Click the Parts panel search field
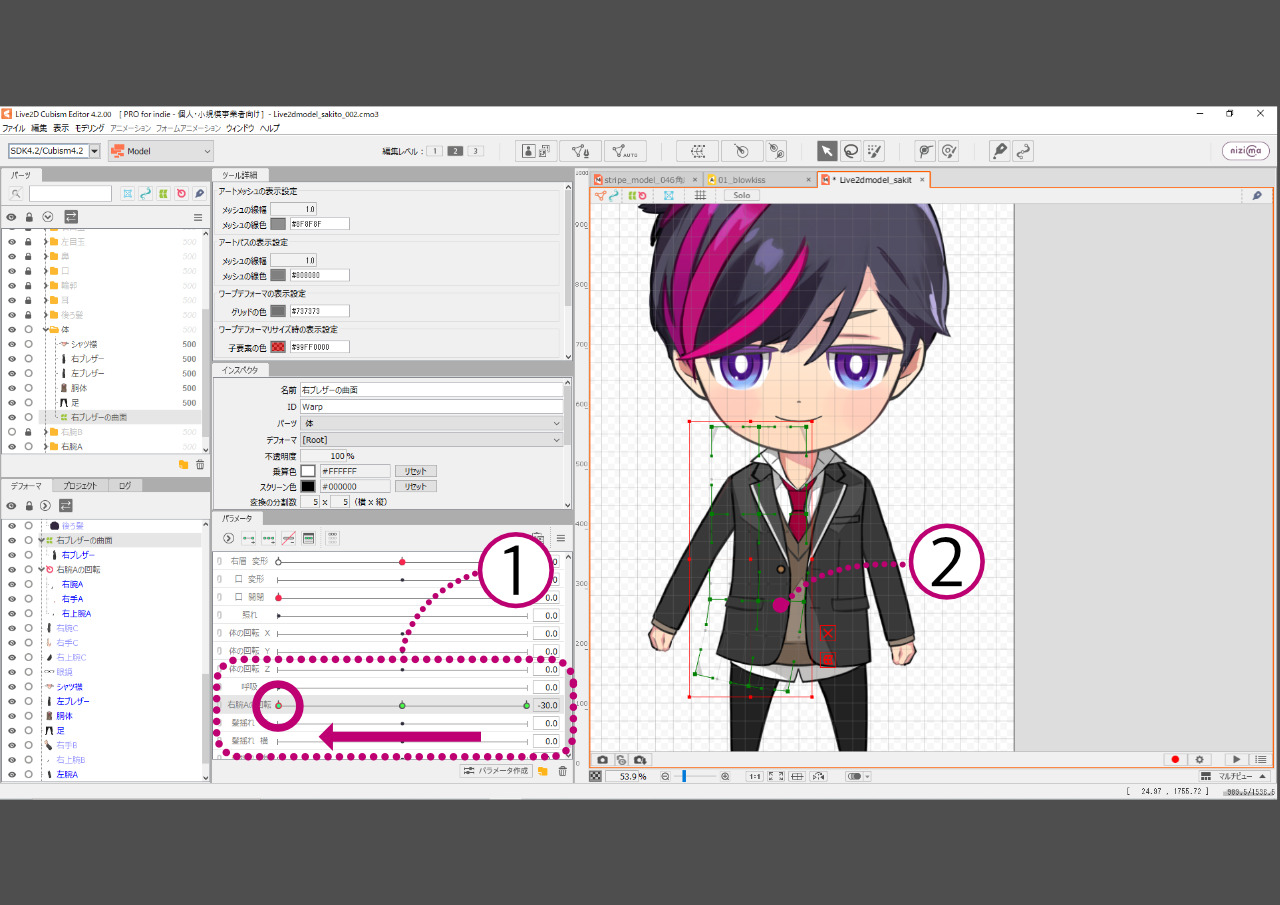Image resolution: width=1280 pixels, height=905 pixels. pyautogui.click(x=71, y=193)
